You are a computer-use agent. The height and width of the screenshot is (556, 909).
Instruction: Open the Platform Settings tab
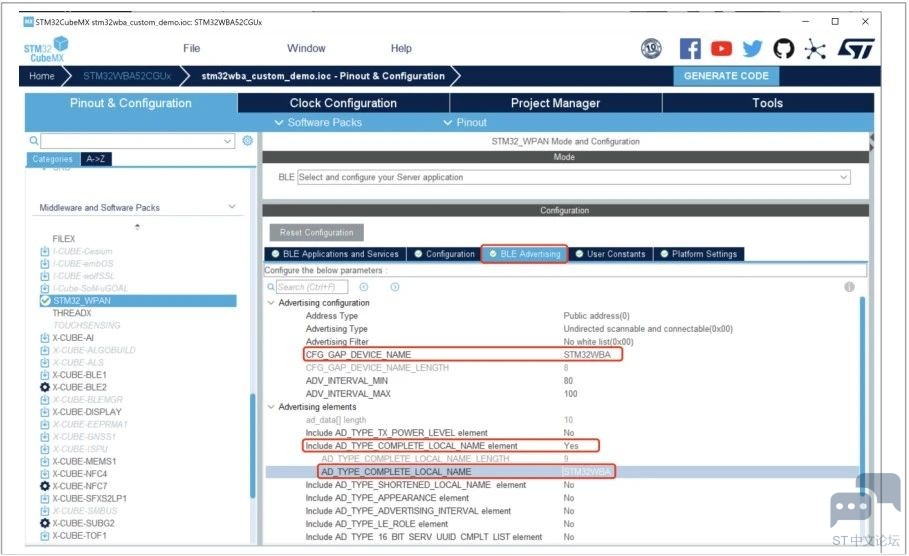click(x=699, y=254)
